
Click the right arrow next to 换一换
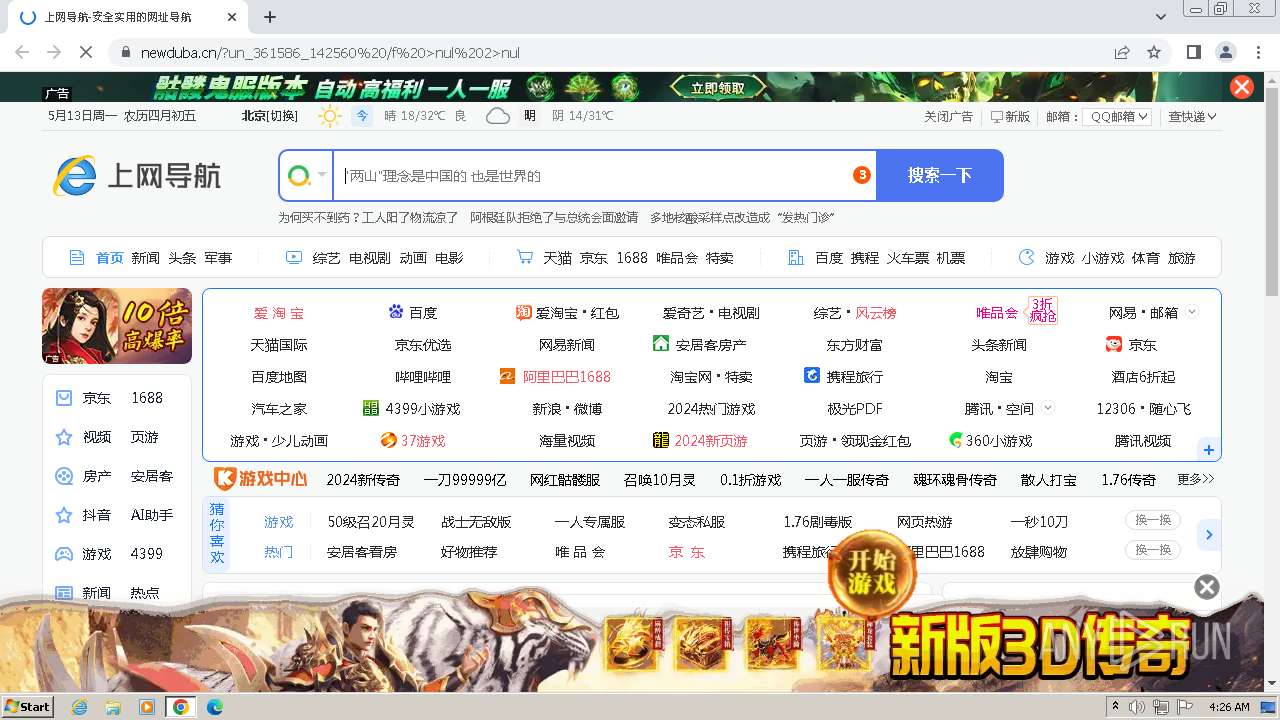coord(1209,535)
